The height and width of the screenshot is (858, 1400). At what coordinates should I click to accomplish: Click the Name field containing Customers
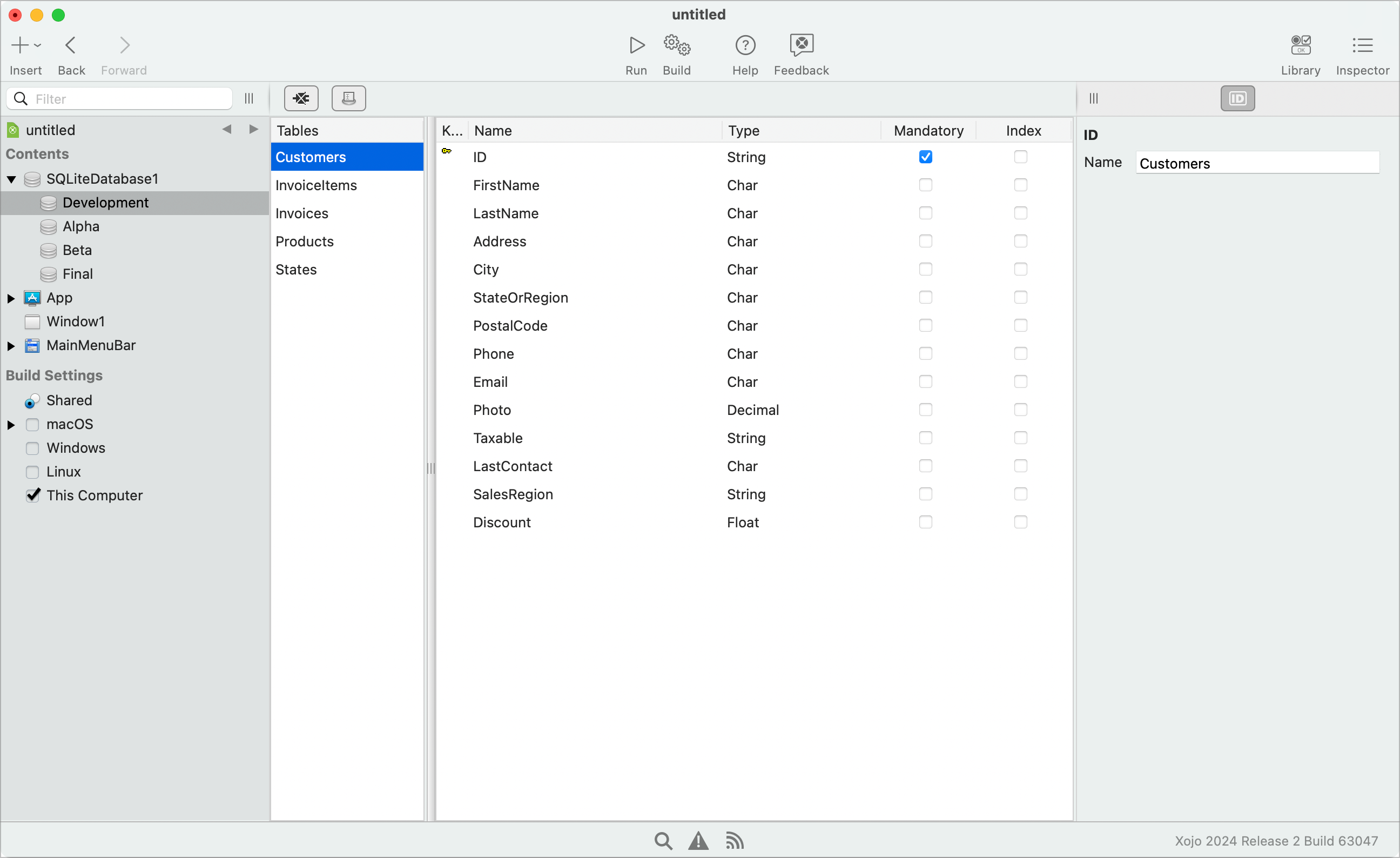pos(1257,164)
